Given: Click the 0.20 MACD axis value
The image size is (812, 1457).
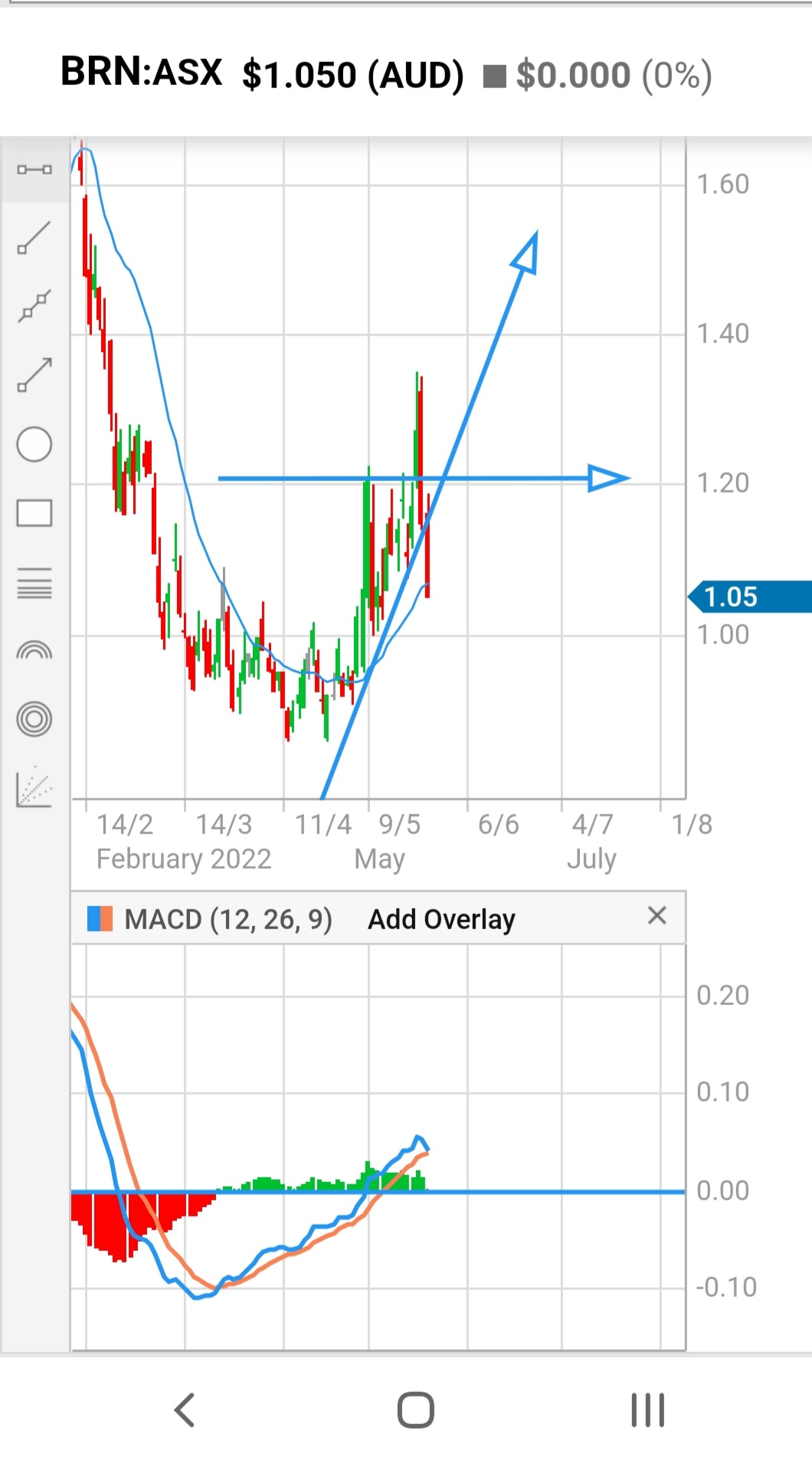Looking at the screenshot, I should pyautogui.click(x=722, y=996).
